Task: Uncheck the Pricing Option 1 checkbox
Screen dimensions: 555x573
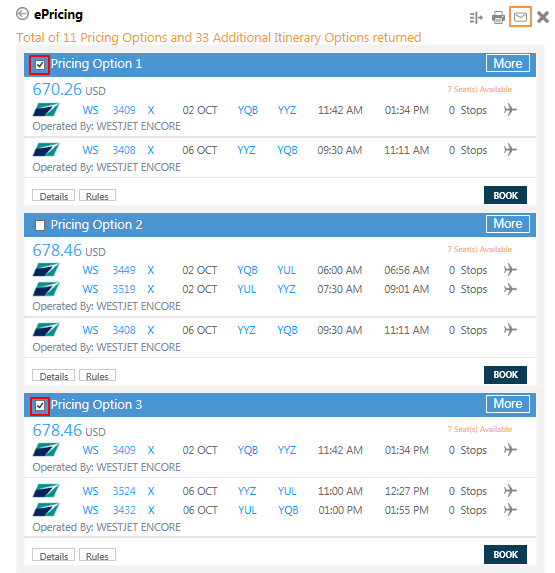Action: (x=40, y=65)
